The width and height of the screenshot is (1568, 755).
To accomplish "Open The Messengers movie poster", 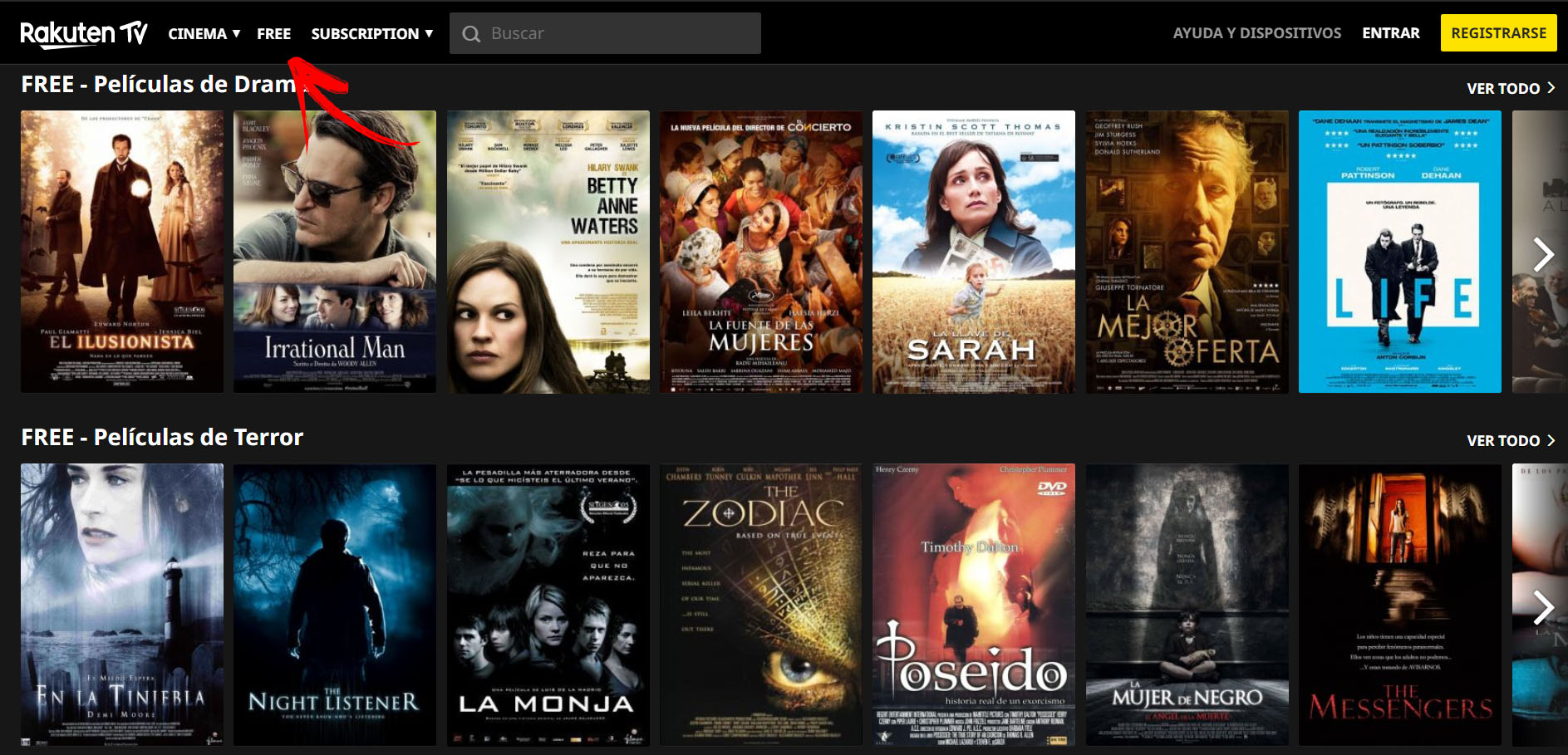I will [x=1400, y=605].
